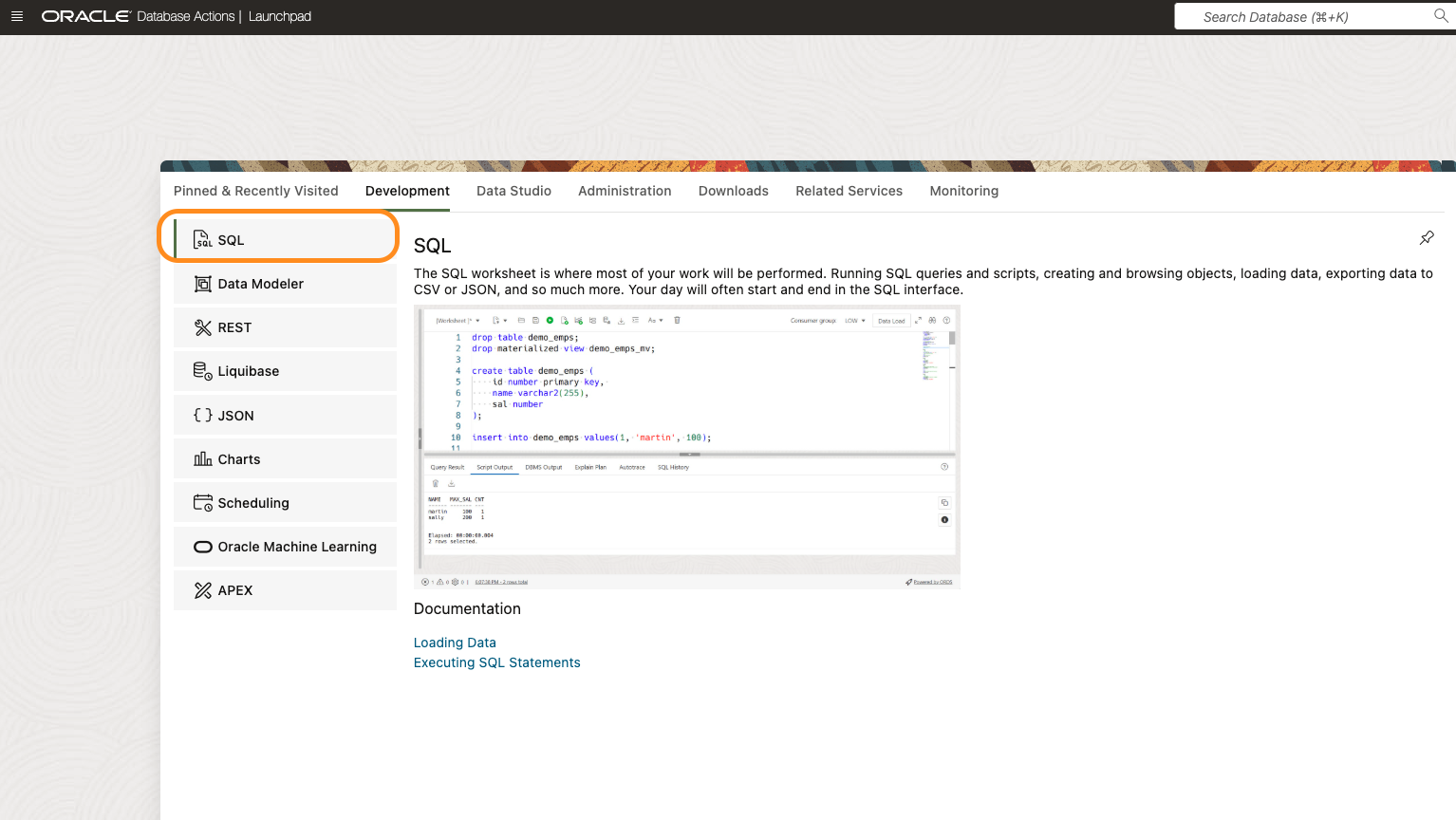Click the Executing SQL Statements link
The image size is (1456, 820).
(x=496, y=662)
